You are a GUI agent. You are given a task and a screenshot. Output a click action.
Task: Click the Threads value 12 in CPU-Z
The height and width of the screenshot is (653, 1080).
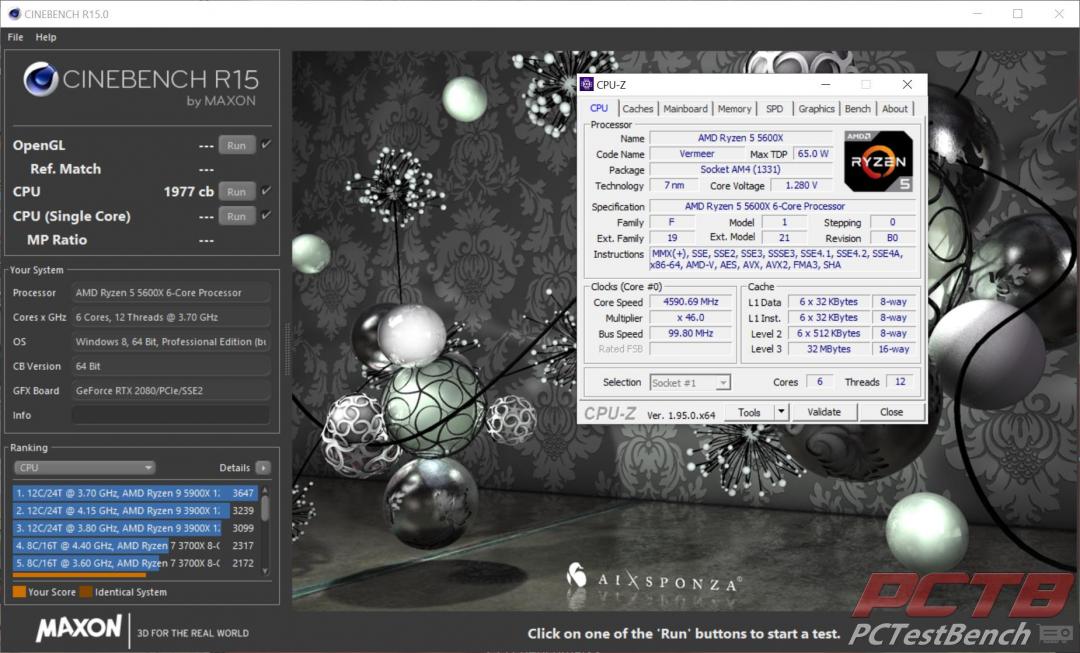900,382
